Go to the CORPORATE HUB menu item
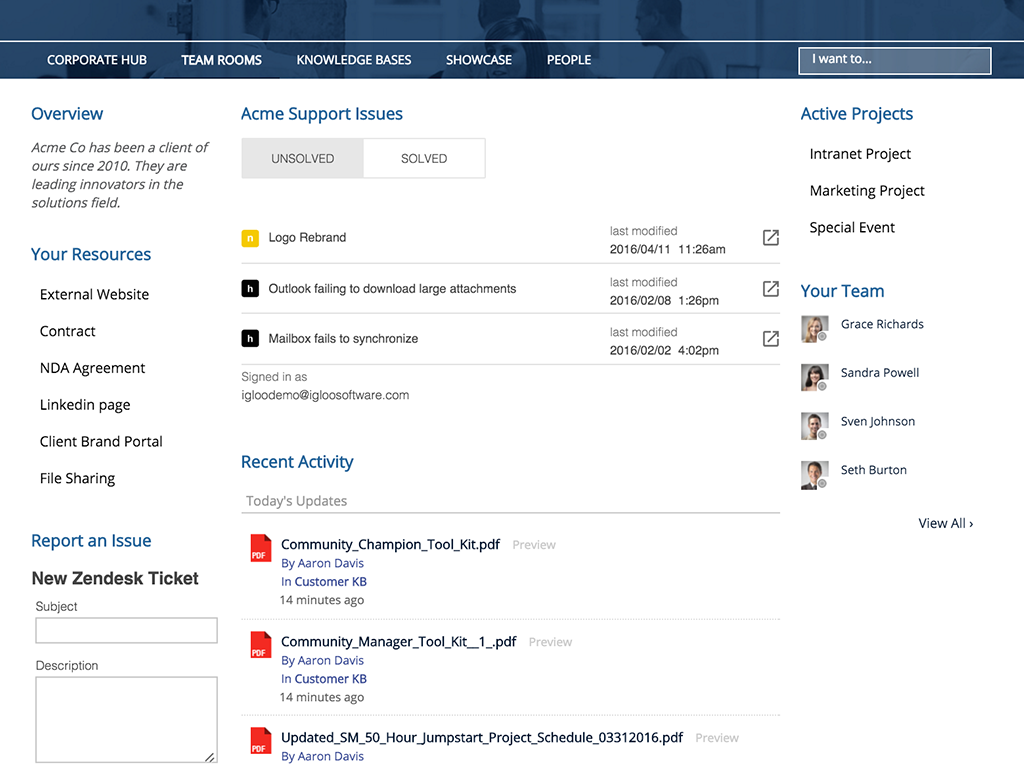This screenshot has height=768, width=1024. [96, 60]
